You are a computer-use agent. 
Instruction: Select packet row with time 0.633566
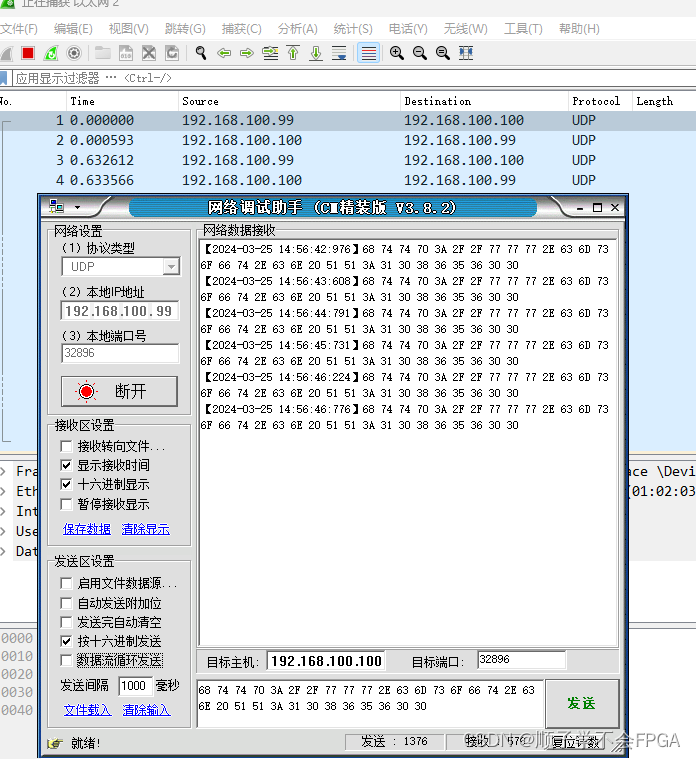click(x=348, y=180)
